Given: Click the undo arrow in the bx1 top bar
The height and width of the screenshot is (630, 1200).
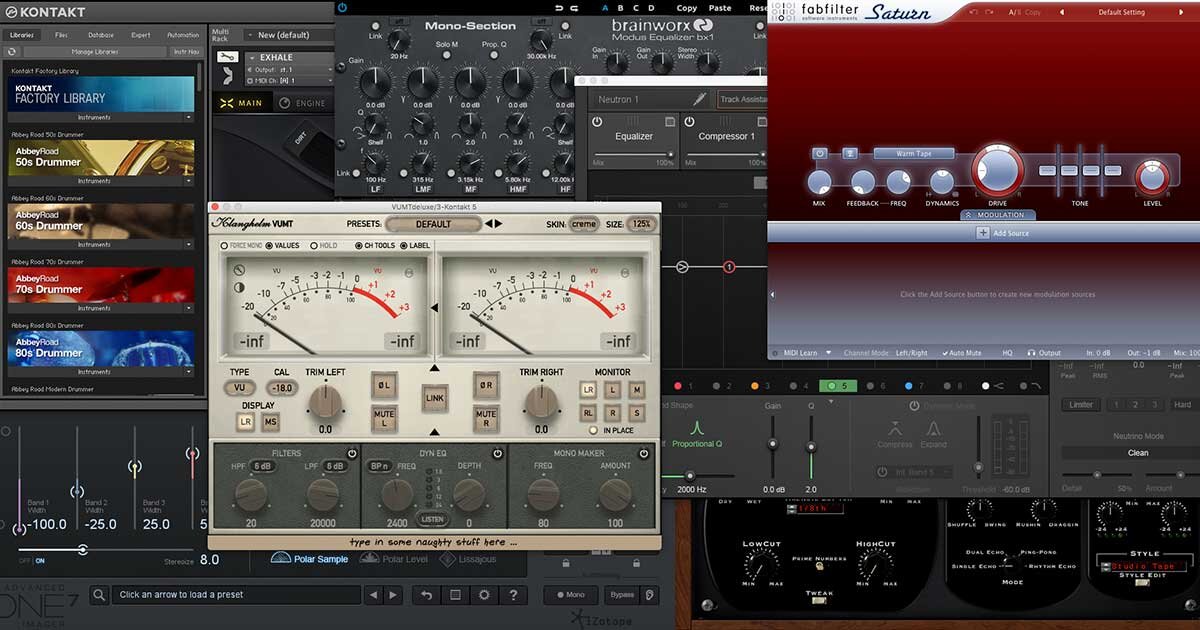Looking at the screenshot, I should click(561, 8).
